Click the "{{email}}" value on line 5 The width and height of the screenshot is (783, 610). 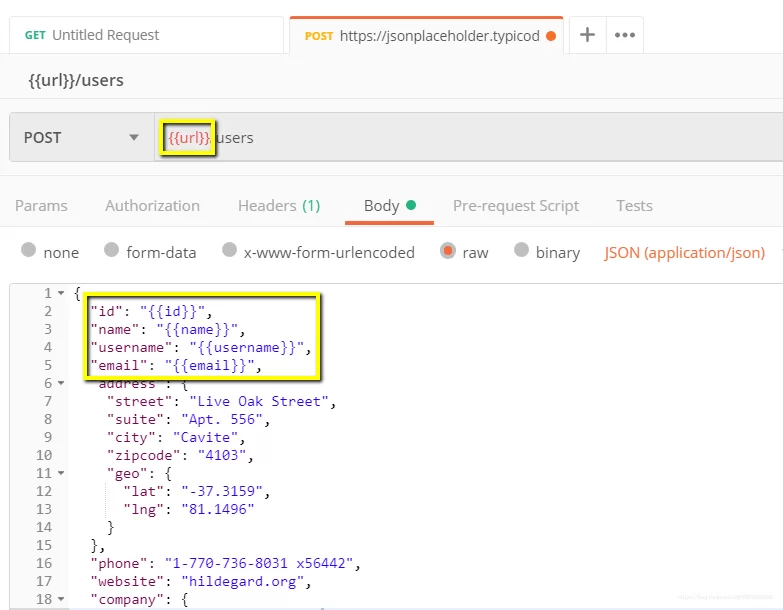[210, 365]
